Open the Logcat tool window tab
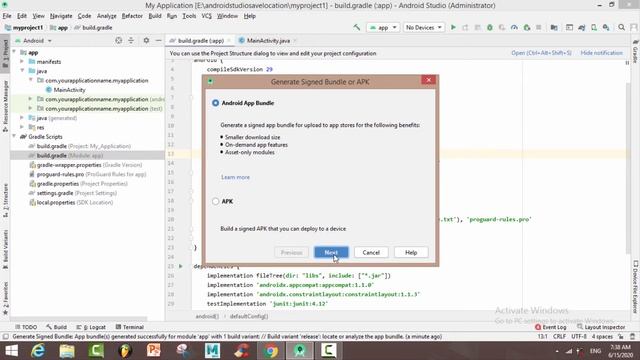This screenshot has width=640, height=360. pos(91,327)
